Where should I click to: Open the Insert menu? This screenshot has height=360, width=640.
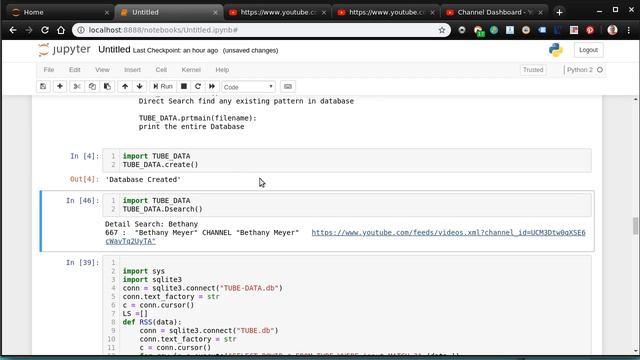tap(132, 70)
